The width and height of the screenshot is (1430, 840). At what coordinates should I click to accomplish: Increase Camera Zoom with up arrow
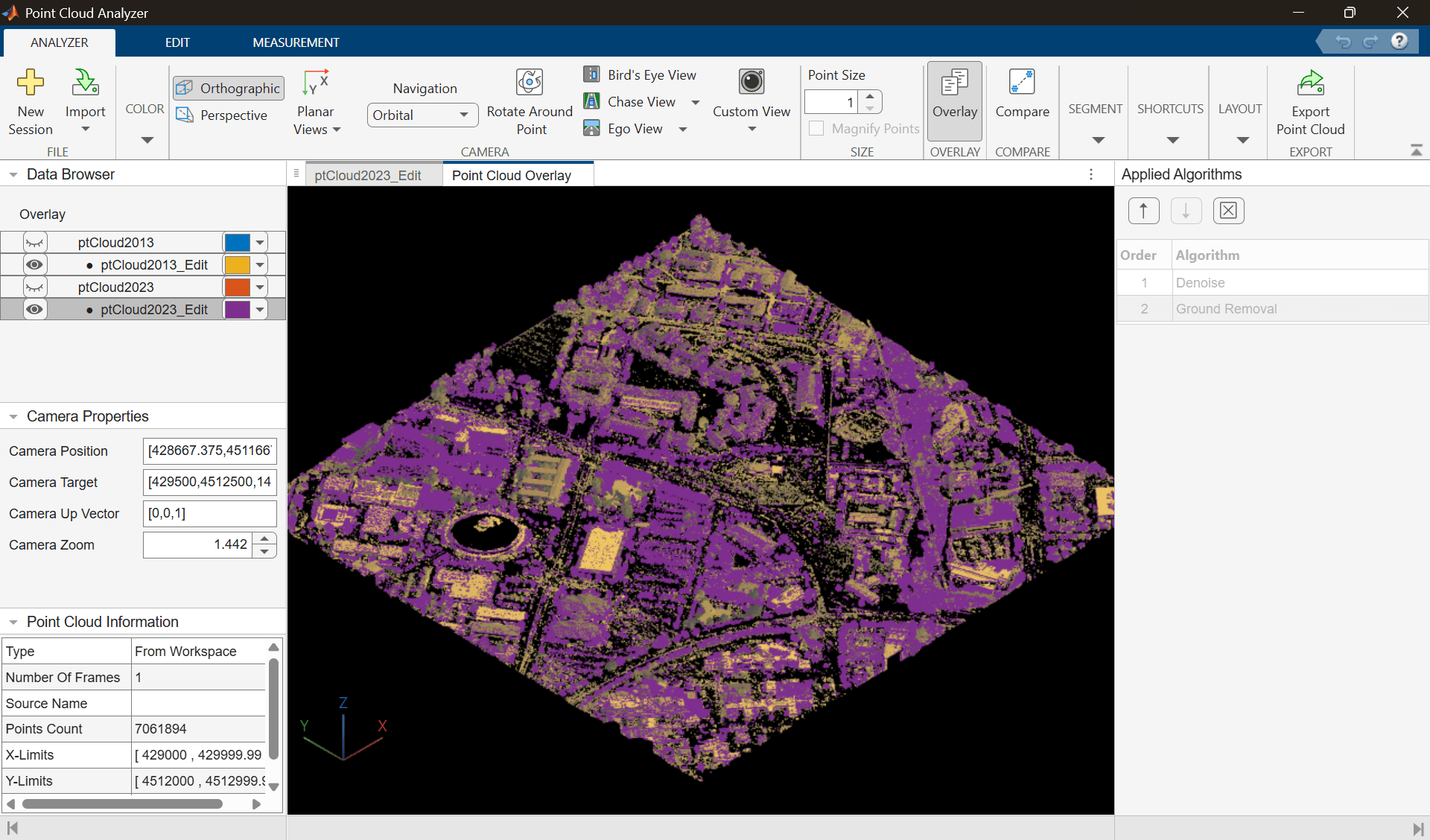pos(264,538)
